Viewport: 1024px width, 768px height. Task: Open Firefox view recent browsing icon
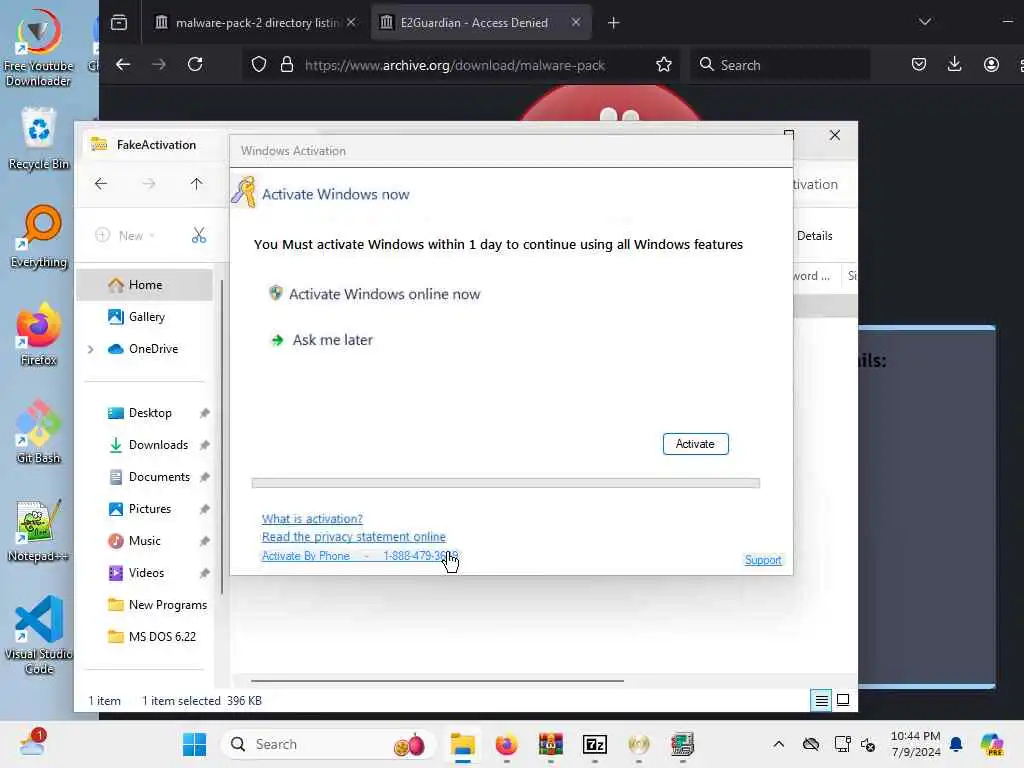pyautogui.click(x=119, y=22)
